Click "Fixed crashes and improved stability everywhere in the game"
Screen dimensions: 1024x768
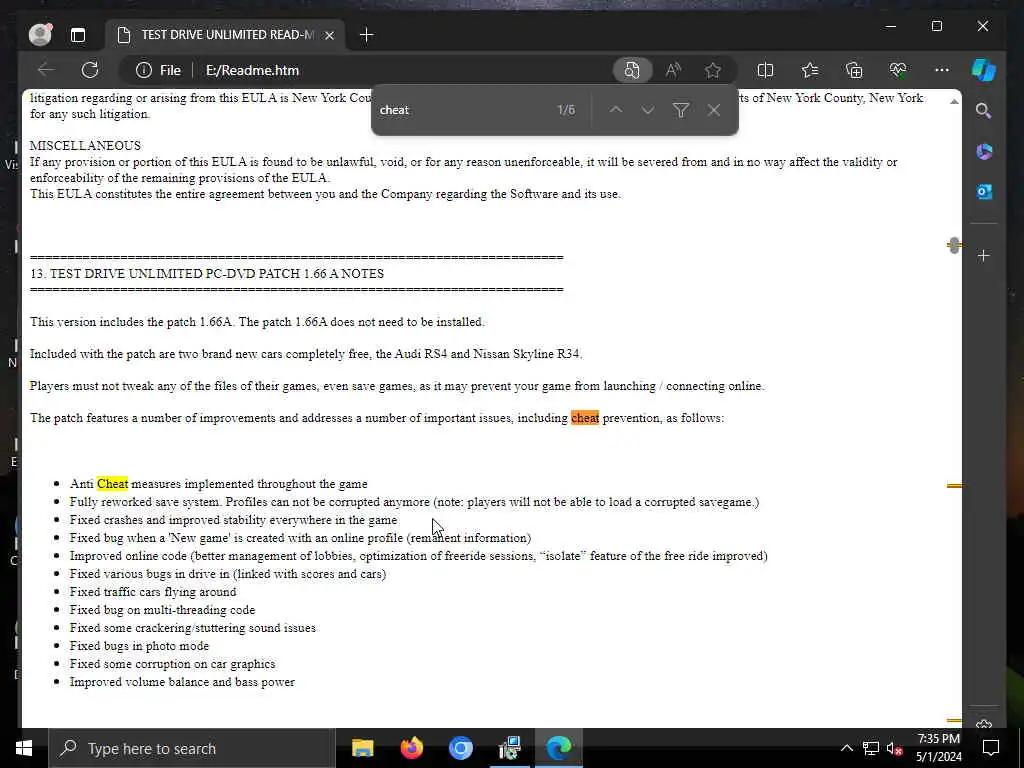point(233,520)
